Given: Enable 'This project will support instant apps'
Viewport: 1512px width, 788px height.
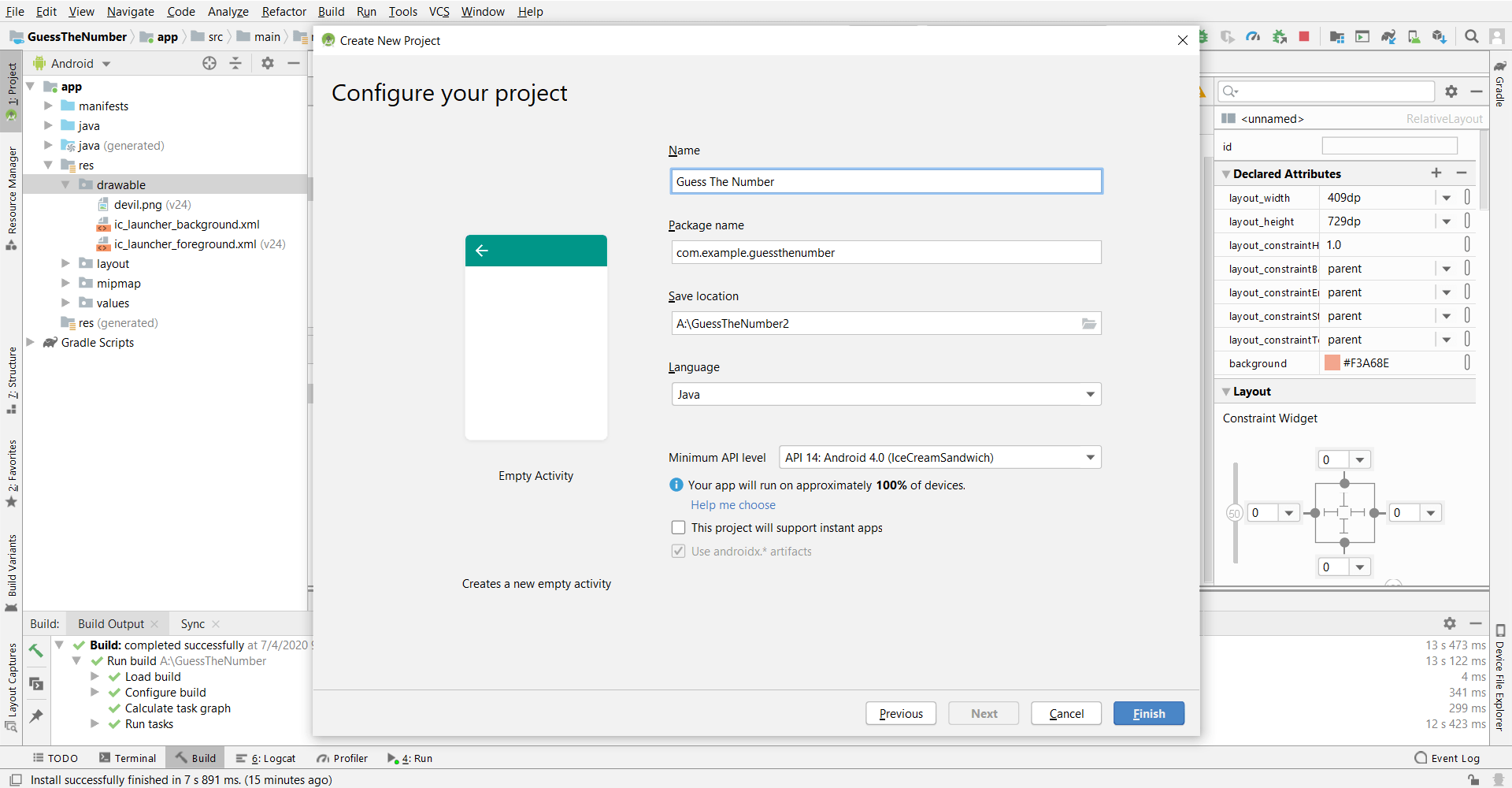Looking at the screenshot, I should tap(678, 528).
